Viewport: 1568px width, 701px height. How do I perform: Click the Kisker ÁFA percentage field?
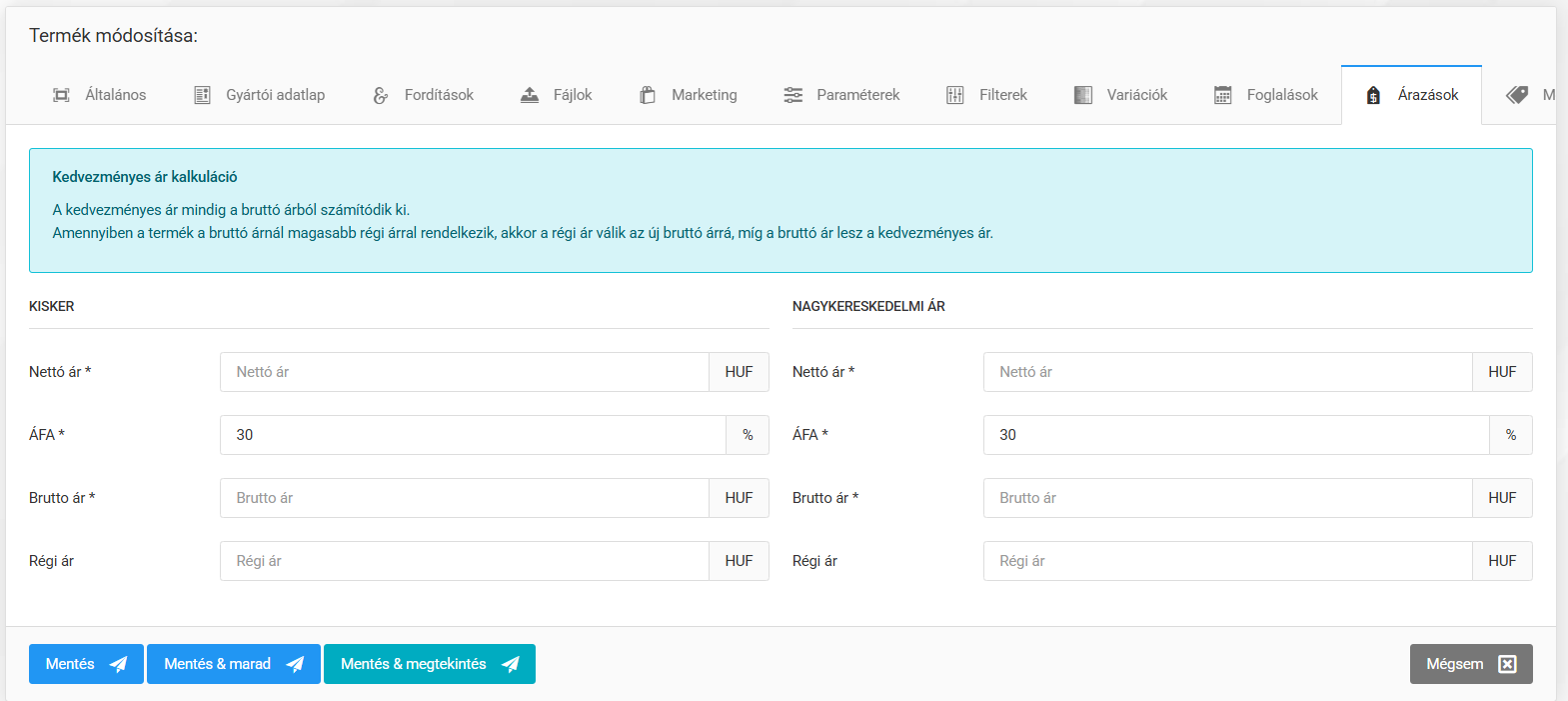(473, 435)
